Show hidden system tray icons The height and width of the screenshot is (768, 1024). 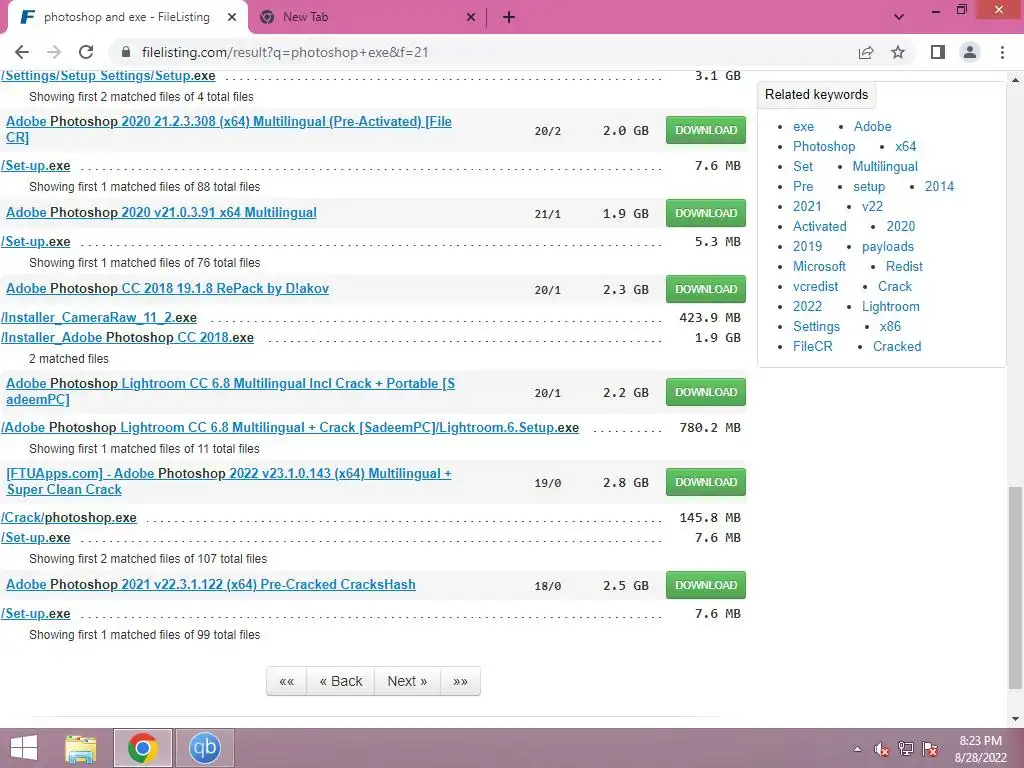857,749
